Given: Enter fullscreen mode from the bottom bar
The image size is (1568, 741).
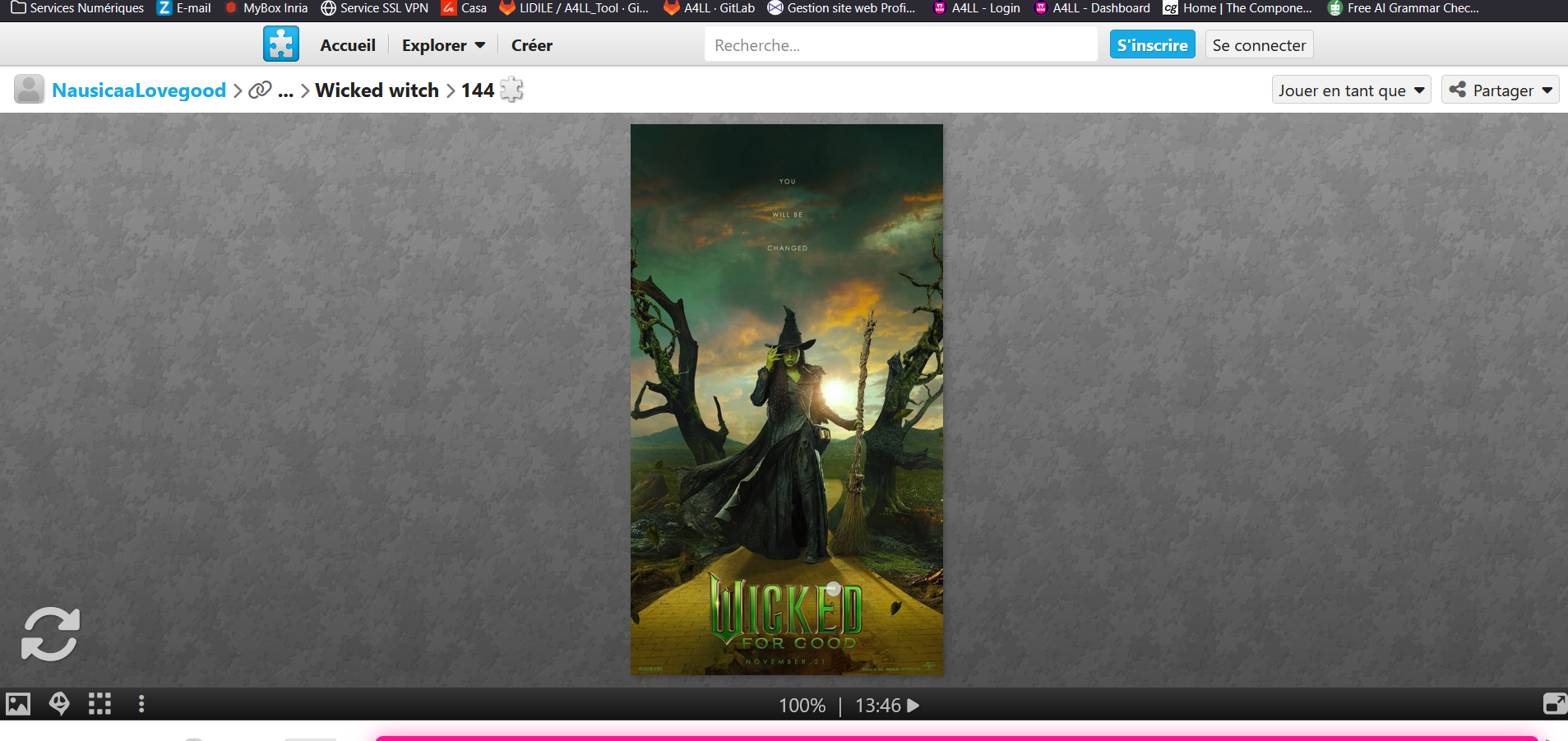Looking at the screenshot, I should (1554, 704).
